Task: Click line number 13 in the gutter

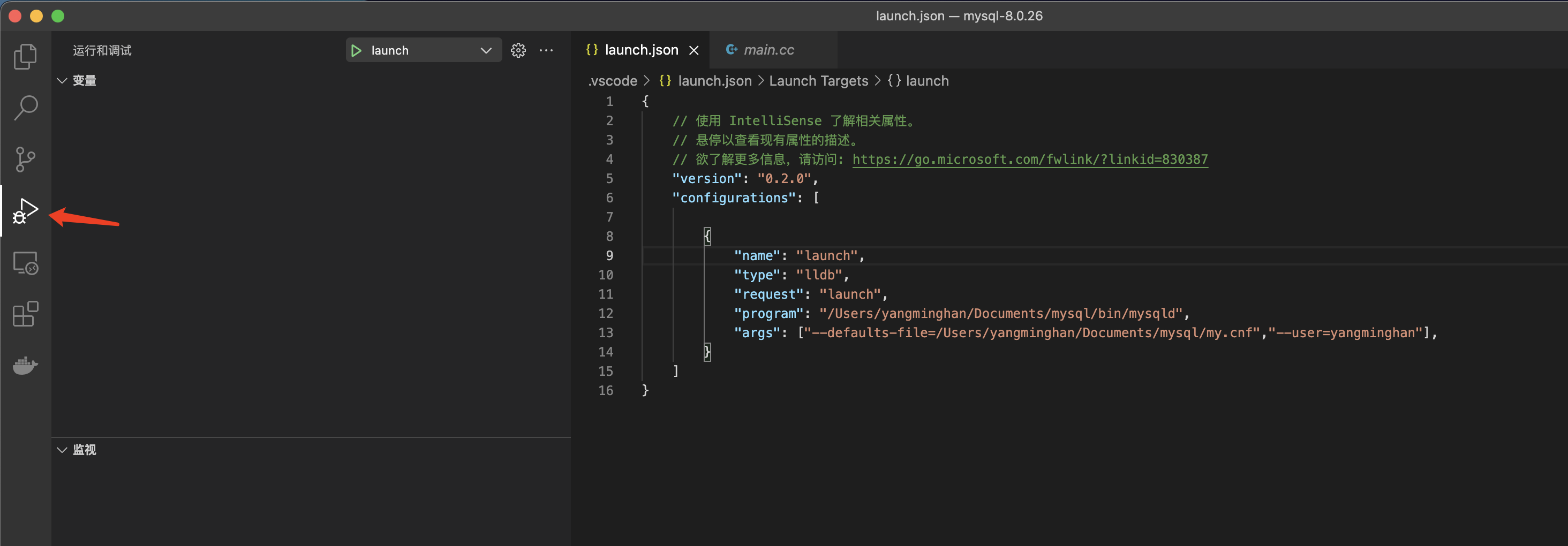Action: 606,333
